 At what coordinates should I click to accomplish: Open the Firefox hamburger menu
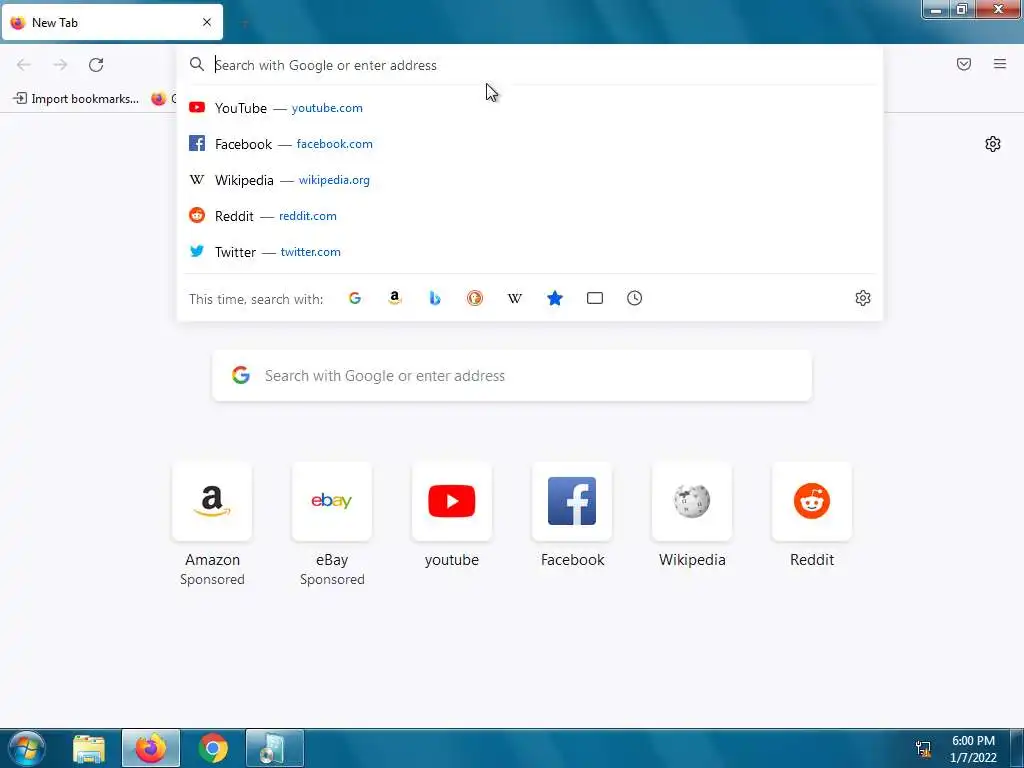coord(1000,64)
